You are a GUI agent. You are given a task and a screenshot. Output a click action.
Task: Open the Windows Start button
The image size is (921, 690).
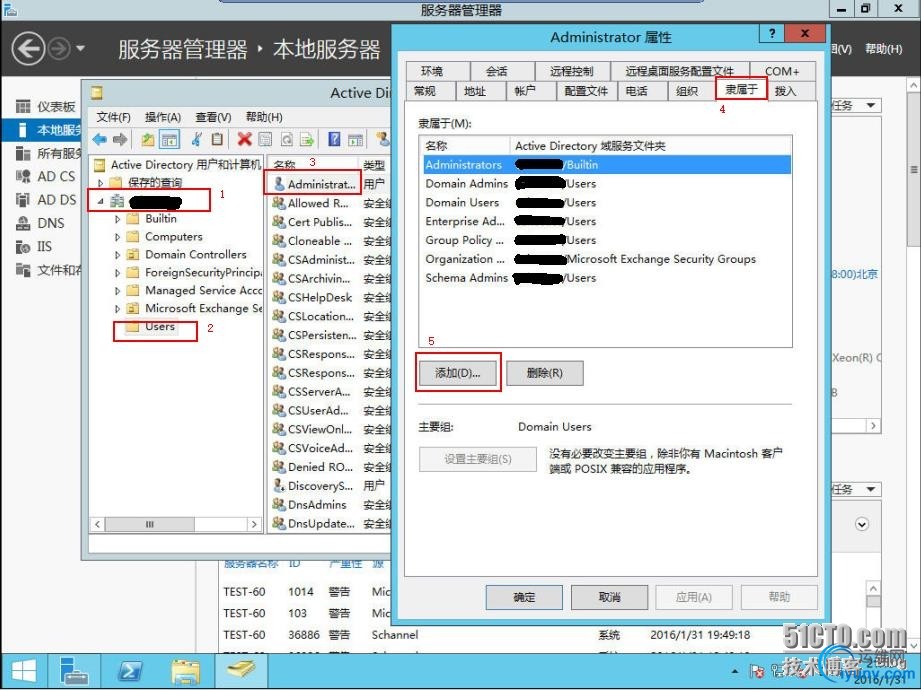pyautogui.click(x=23, y=671)
